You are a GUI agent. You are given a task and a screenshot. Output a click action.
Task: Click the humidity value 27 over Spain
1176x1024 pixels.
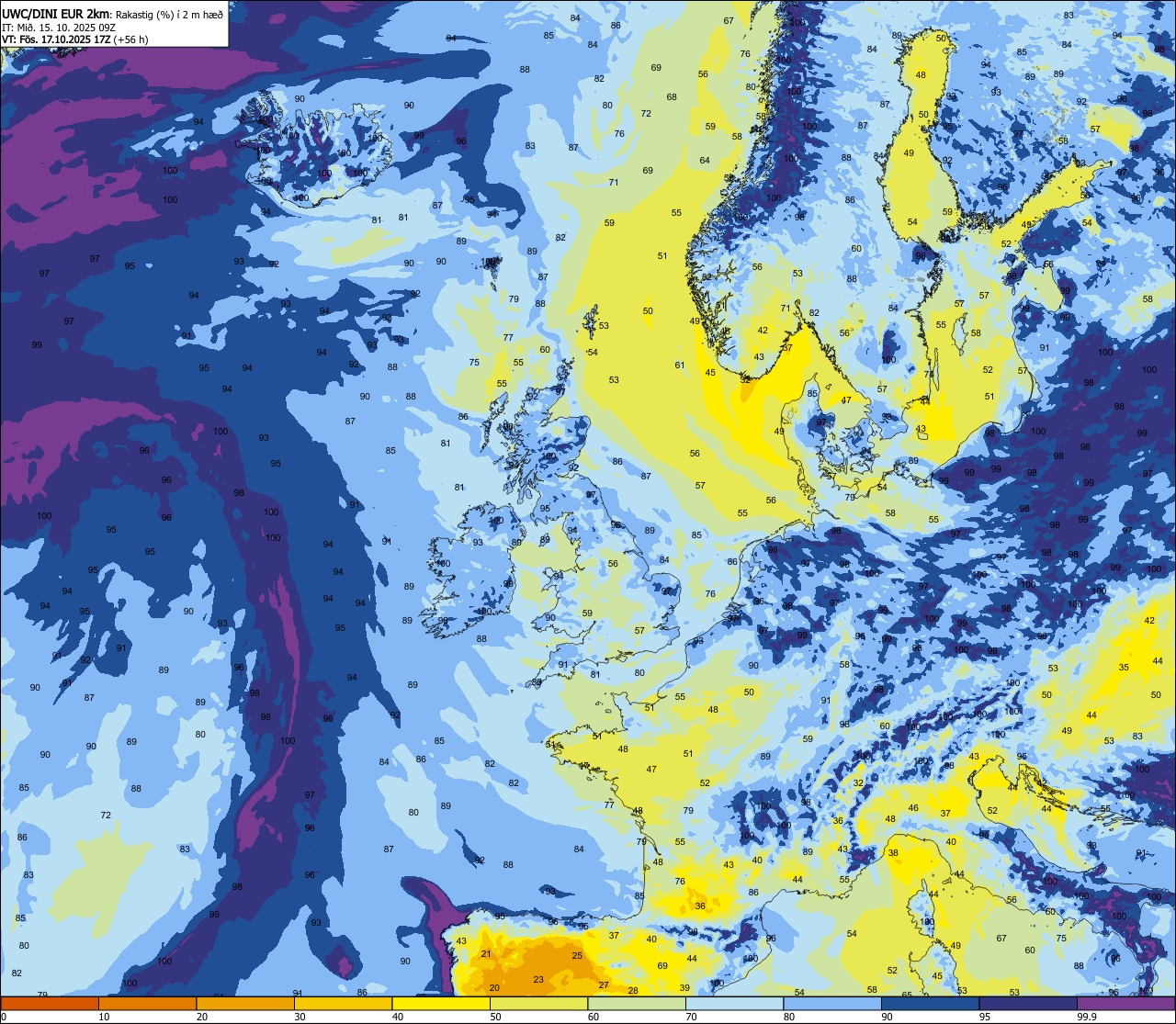pyautogui.click(x=604, y=985)
